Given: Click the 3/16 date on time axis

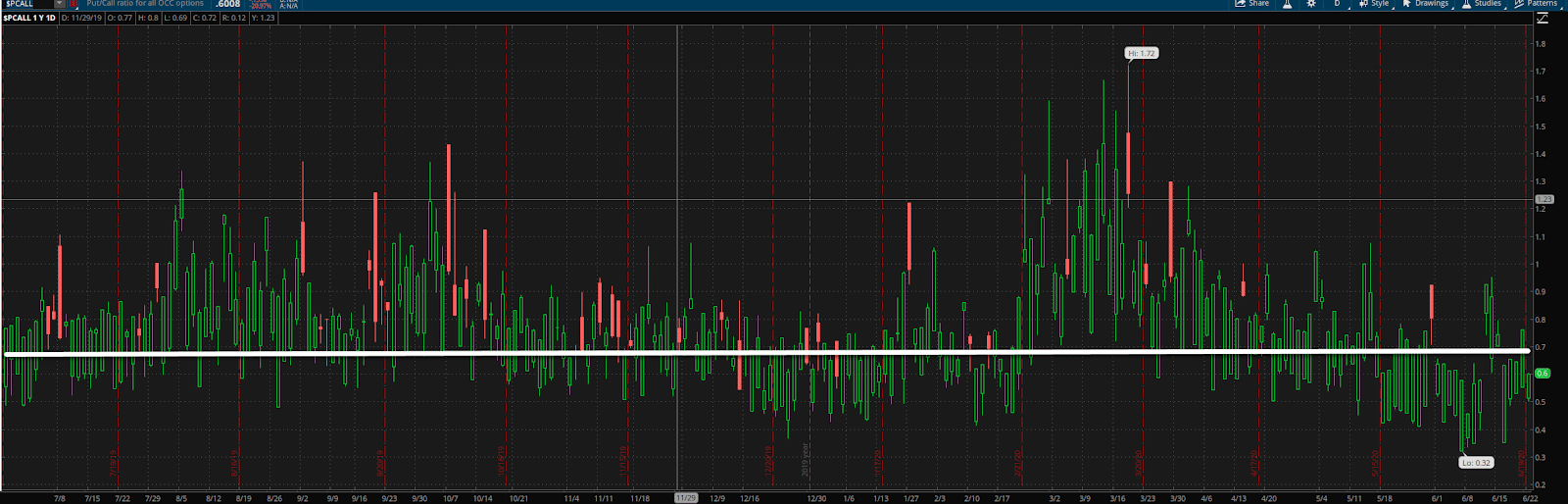Looking at the screenshot, I should click(1117, 499).
